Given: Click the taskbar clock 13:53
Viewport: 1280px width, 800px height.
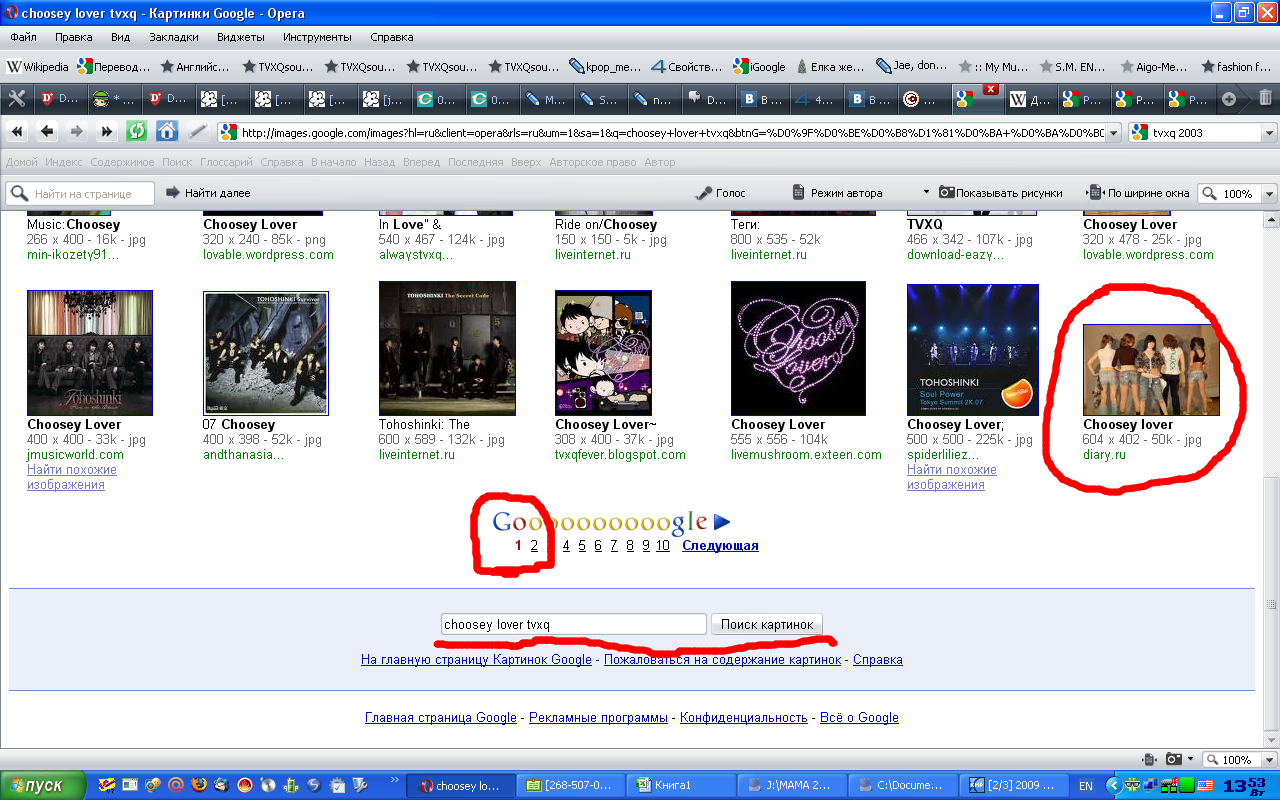Looking at the screenshot, I should (1245, 786).
